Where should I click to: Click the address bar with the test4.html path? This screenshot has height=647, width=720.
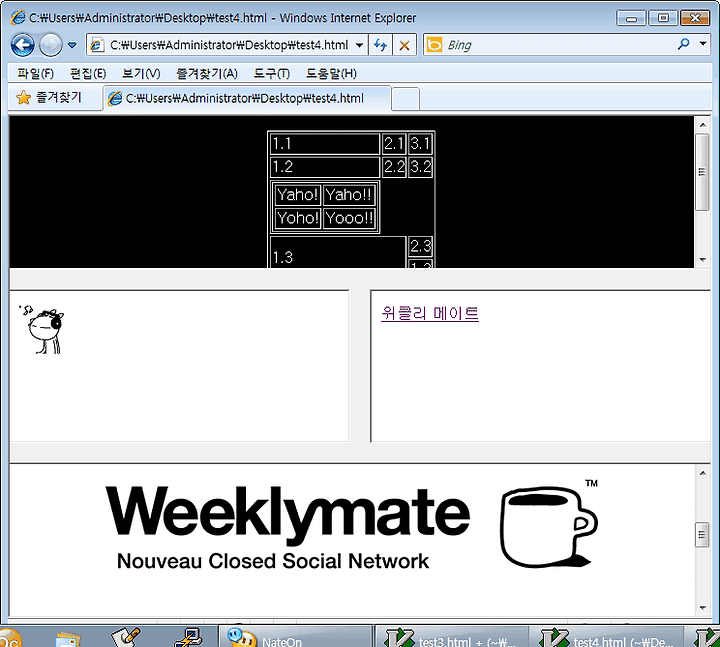(228, 45)
